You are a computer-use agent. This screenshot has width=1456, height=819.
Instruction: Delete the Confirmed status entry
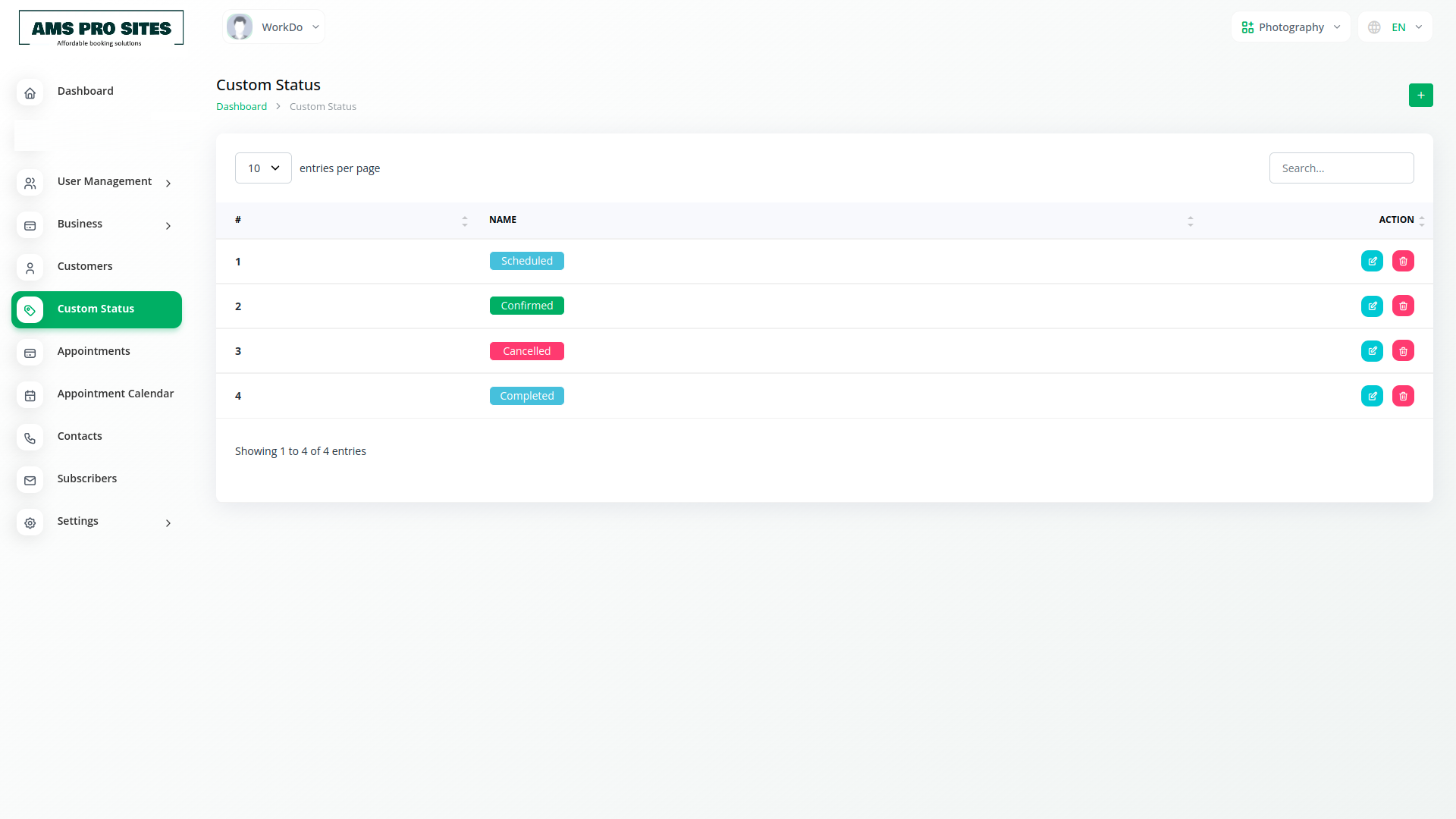click(x=1403, y=306)
